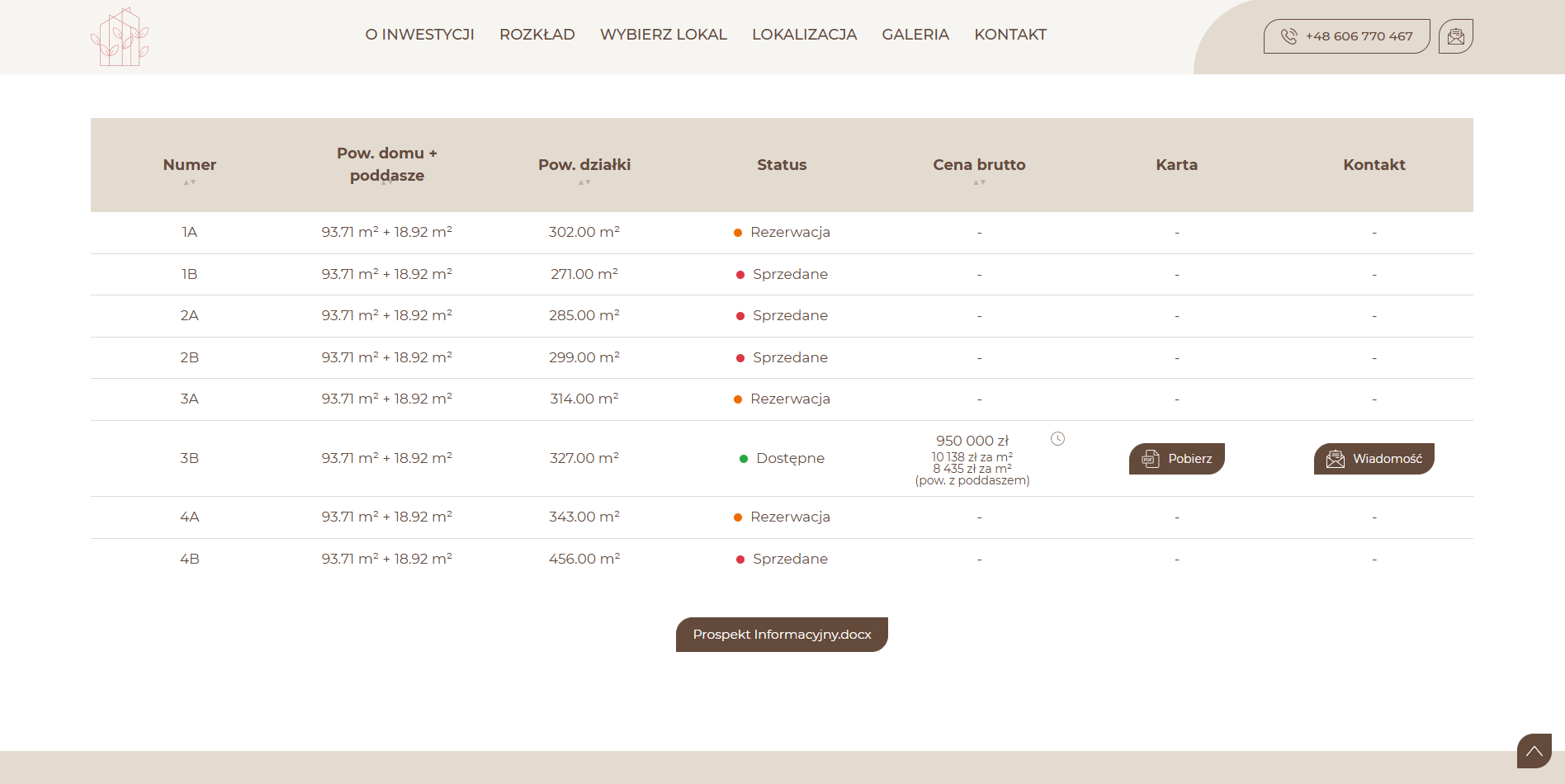
Task: Open the GALERIA page
Action: tap(915, 35)
